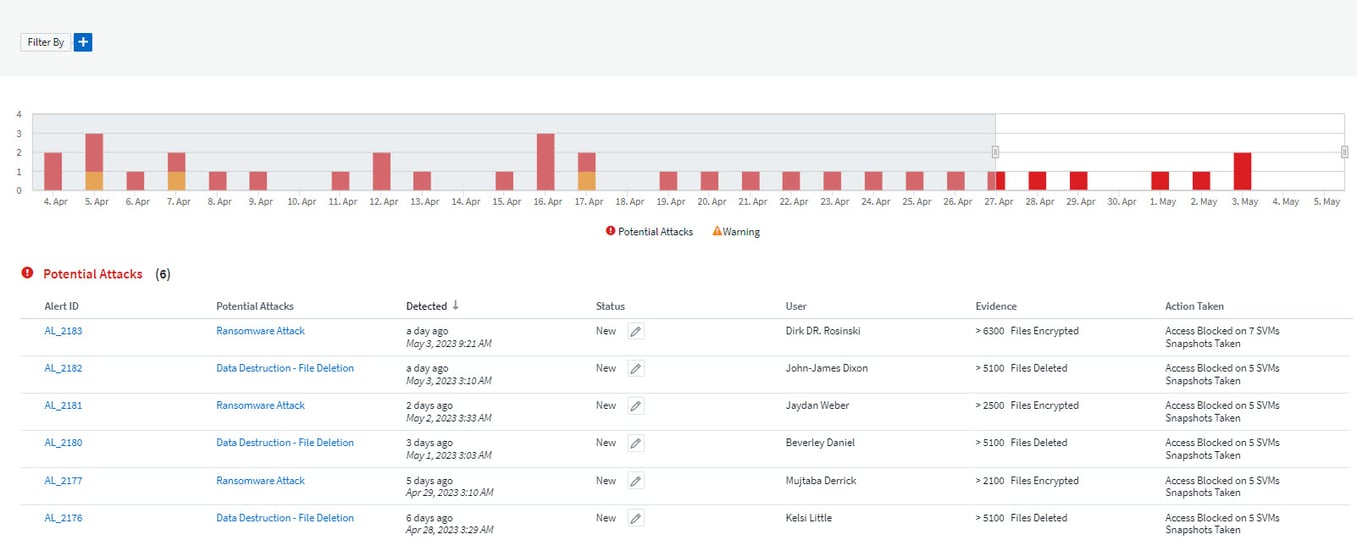Click the blue plus filter icon
The height and width of the screenshot is (551, 1357).
pyautogui.click(x=83, y=42)
